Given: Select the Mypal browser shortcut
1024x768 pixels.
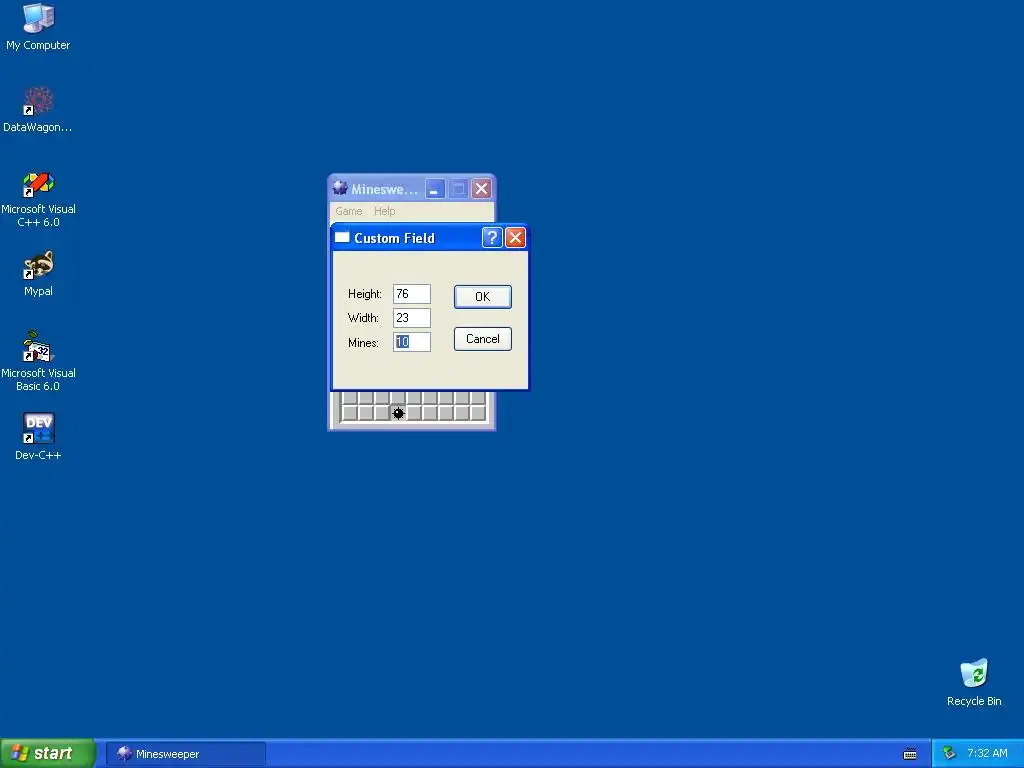Looking at the screenshot, I should 38,274.
